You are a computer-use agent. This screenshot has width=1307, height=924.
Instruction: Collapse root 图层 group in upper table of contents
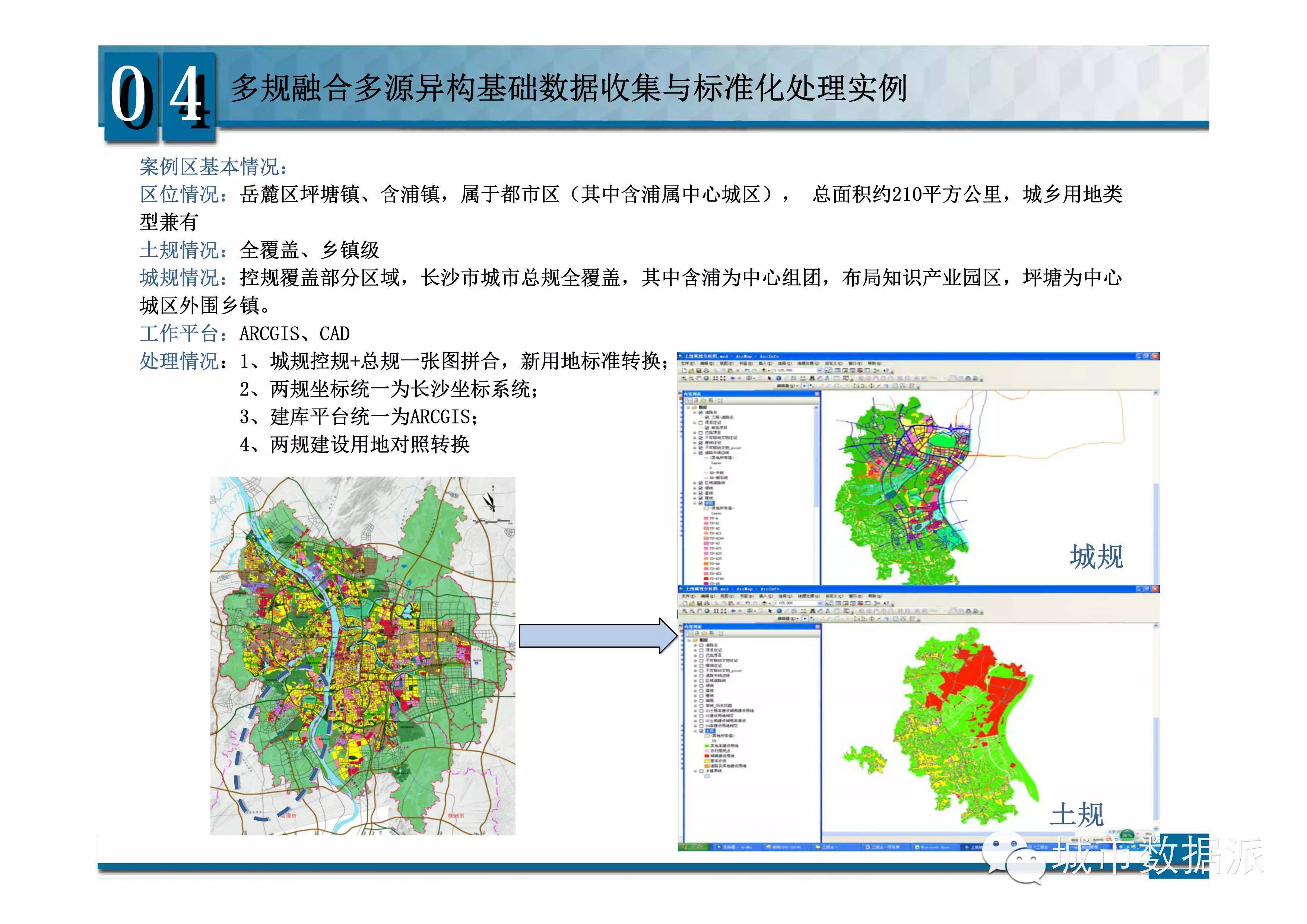click(x=688, y=408)
